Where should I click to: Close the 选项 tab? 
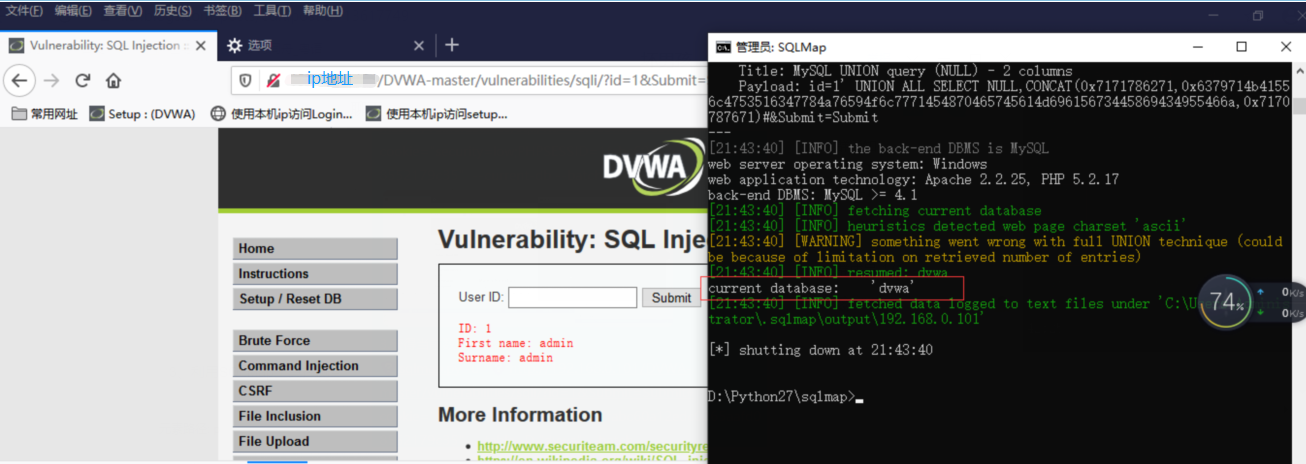tap(419, 45)
